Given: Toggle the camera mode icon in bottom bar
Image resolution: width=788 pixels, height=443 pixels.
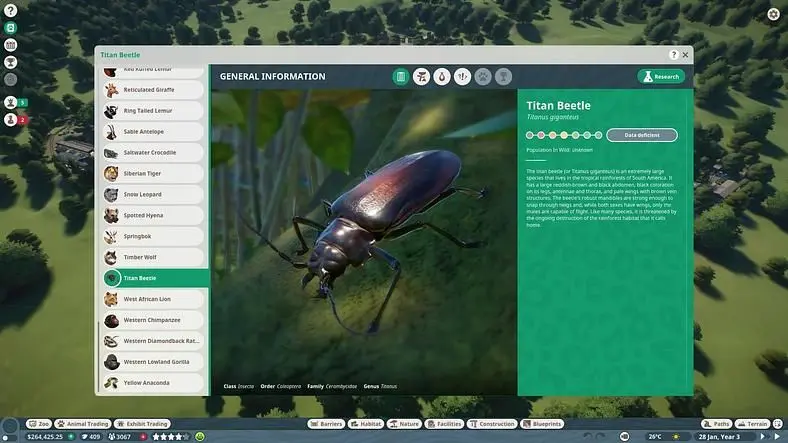Looking at the screenshot, I should [625, 437].
